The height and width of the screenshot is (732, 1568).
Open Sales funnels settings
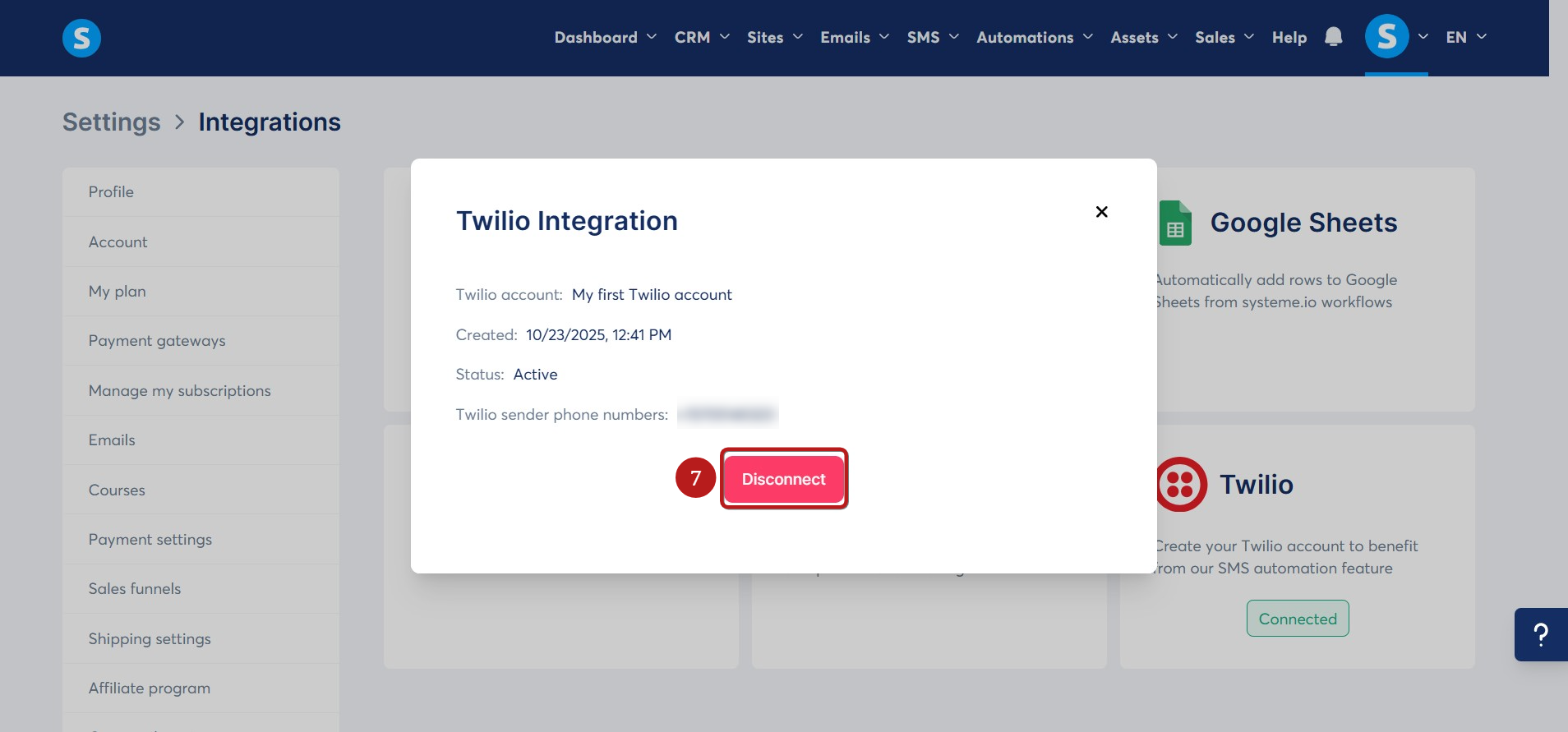pos(201,589)
